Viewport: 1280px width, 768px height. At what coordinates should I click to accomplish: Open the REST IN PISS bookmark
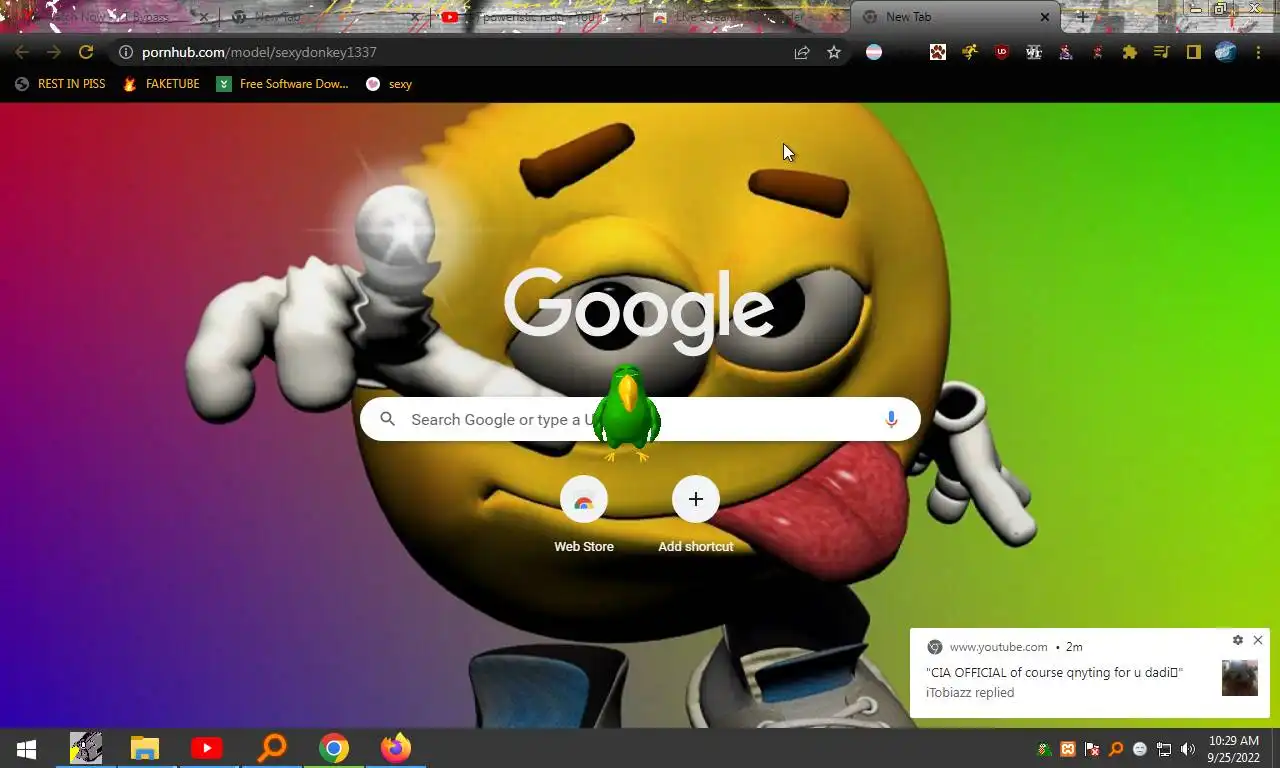[60, 84]
